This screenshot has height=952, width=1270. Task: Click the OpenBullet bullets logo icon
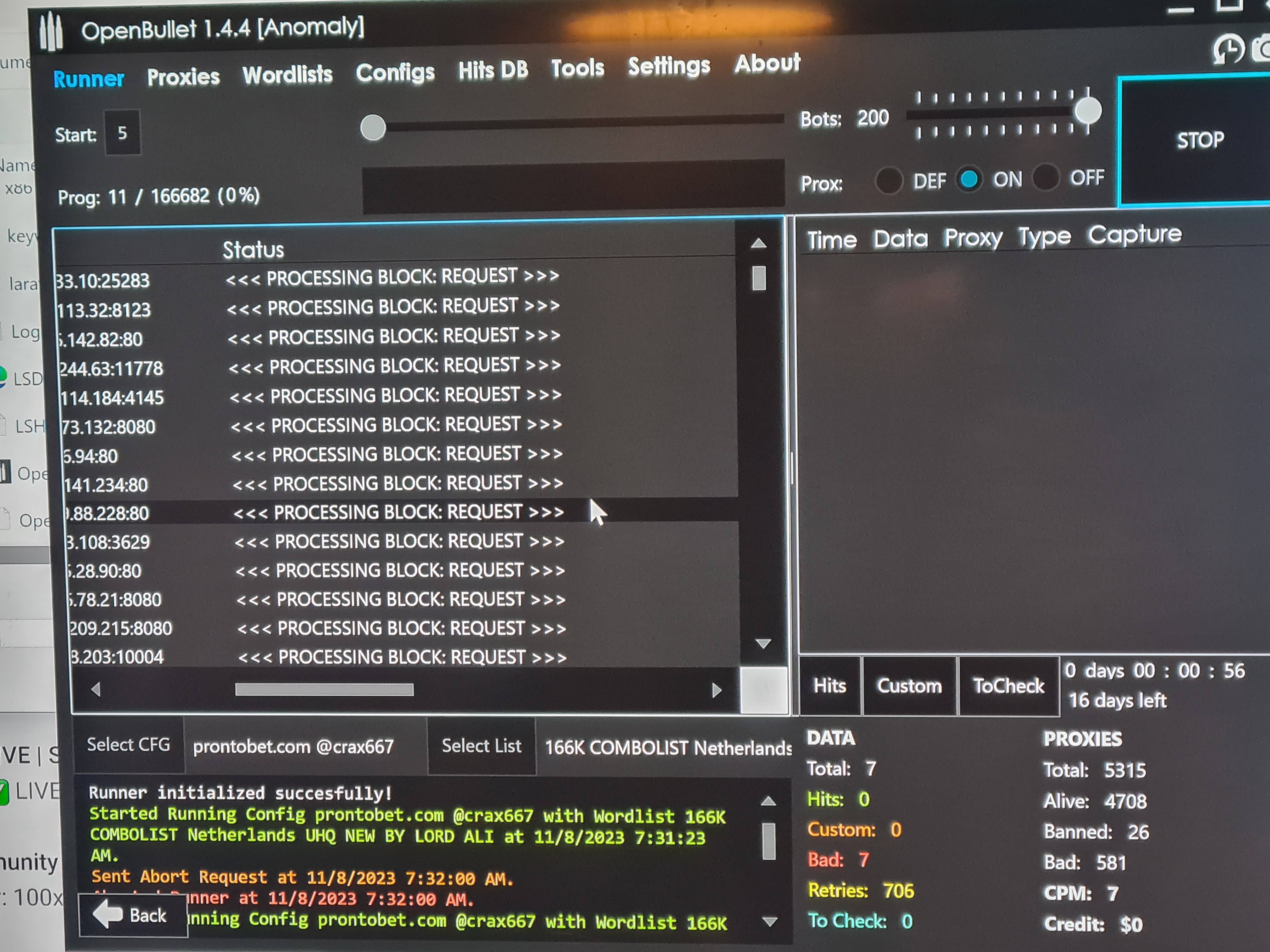[x=50, y=31]
